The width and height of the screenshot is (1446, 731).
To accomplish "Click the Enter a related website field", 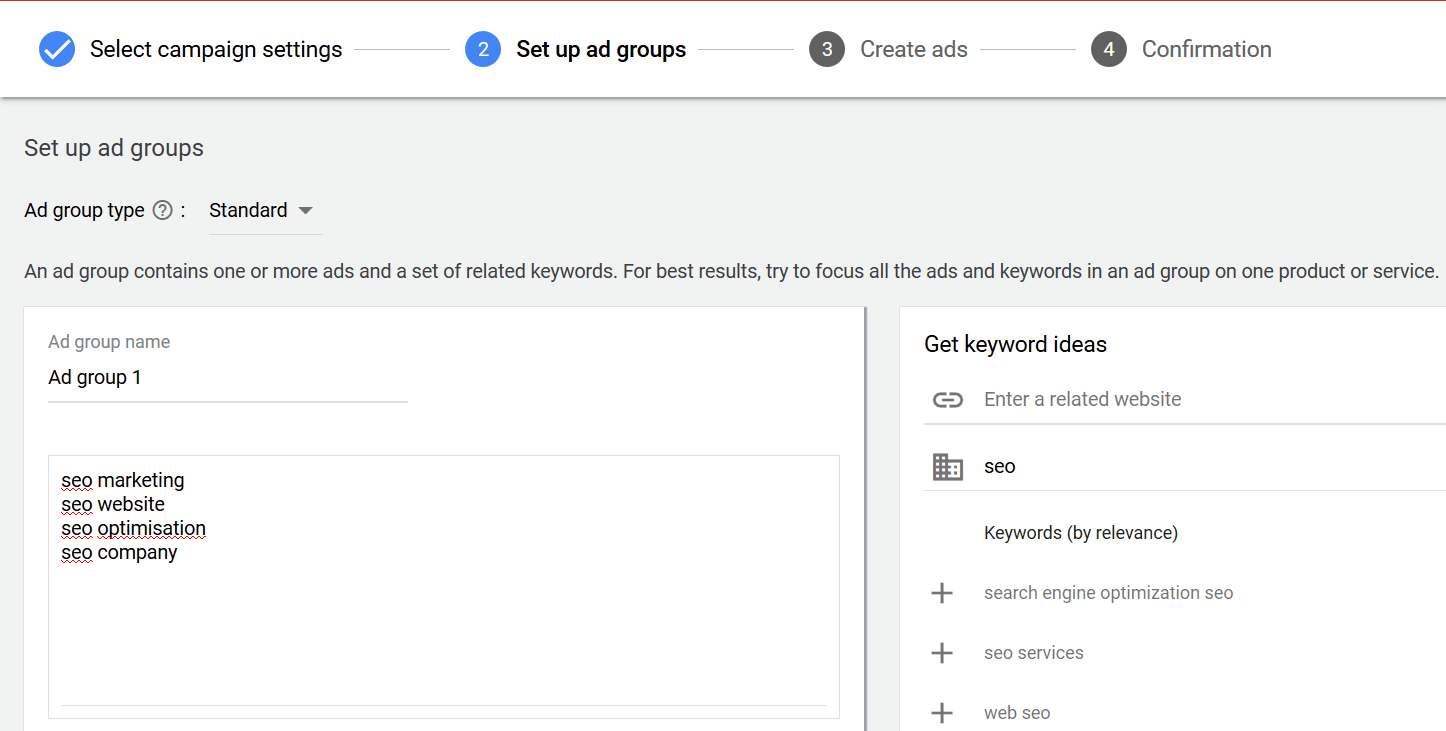I will [1083, 399].
